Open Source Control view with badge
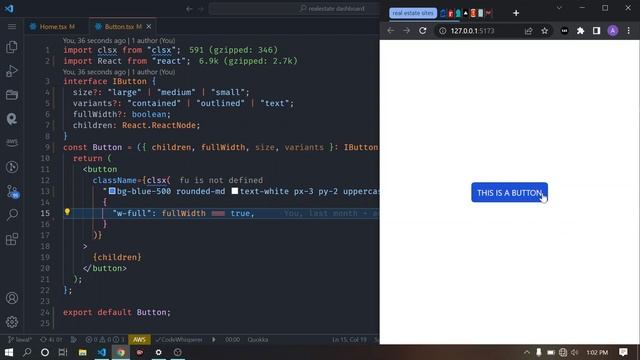640x360 pixels. tap(12, 191)
